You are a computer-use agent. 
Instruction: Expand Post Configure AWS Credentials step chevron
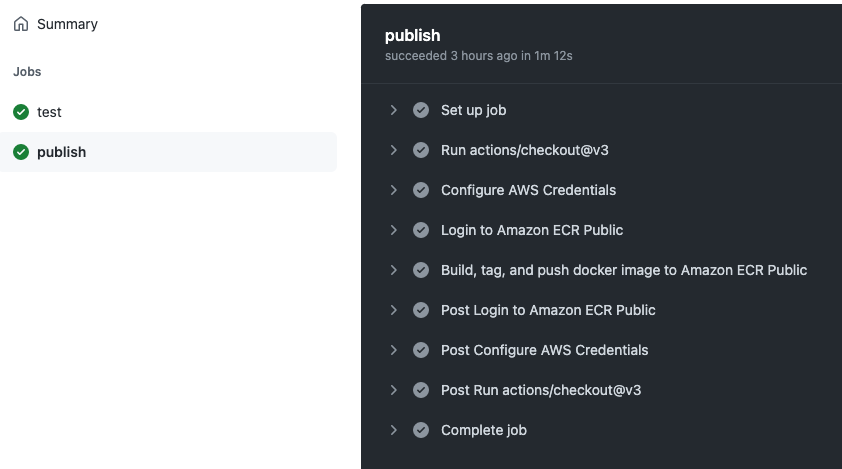click(394, 350)
